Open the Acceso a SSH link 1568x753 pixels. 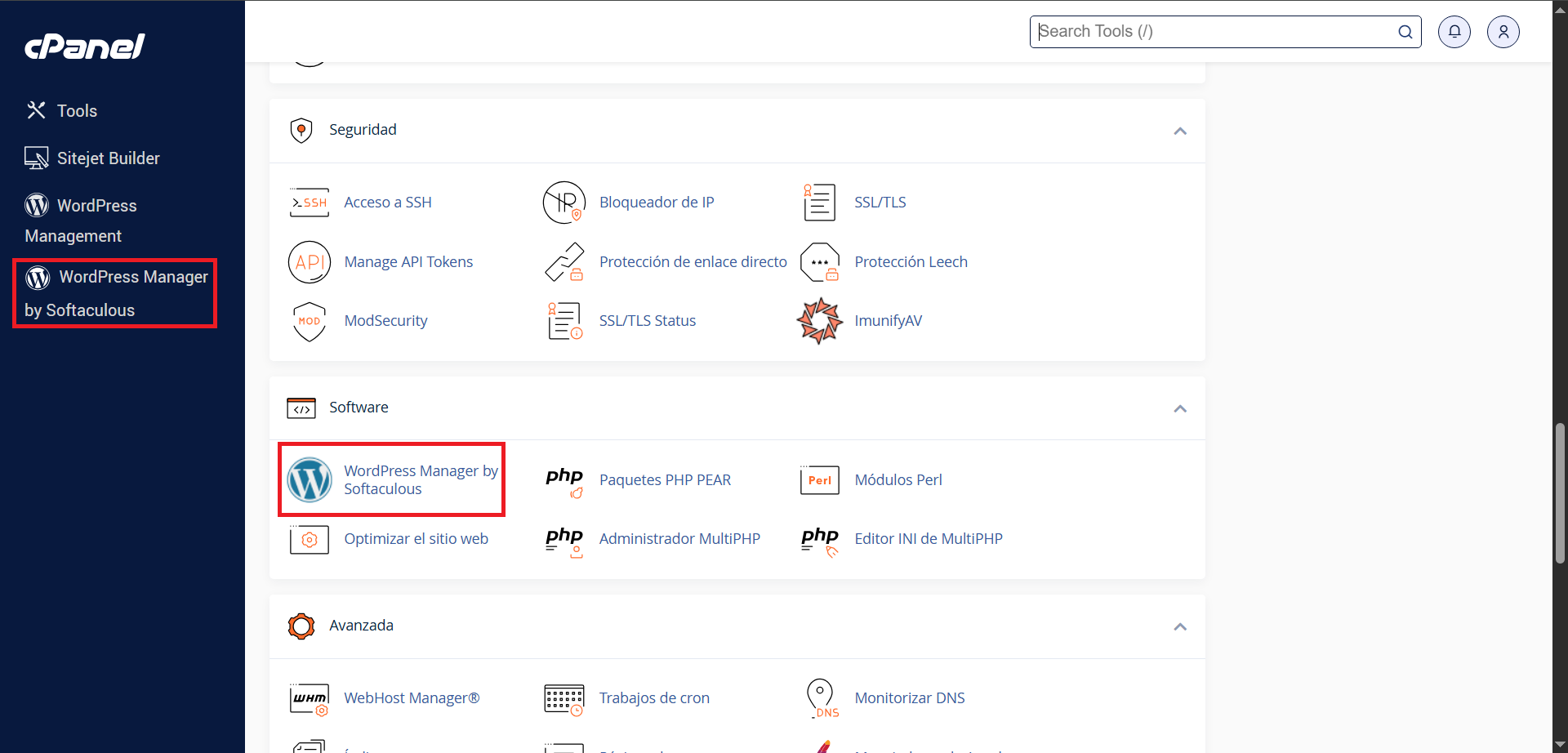(388, 203)
